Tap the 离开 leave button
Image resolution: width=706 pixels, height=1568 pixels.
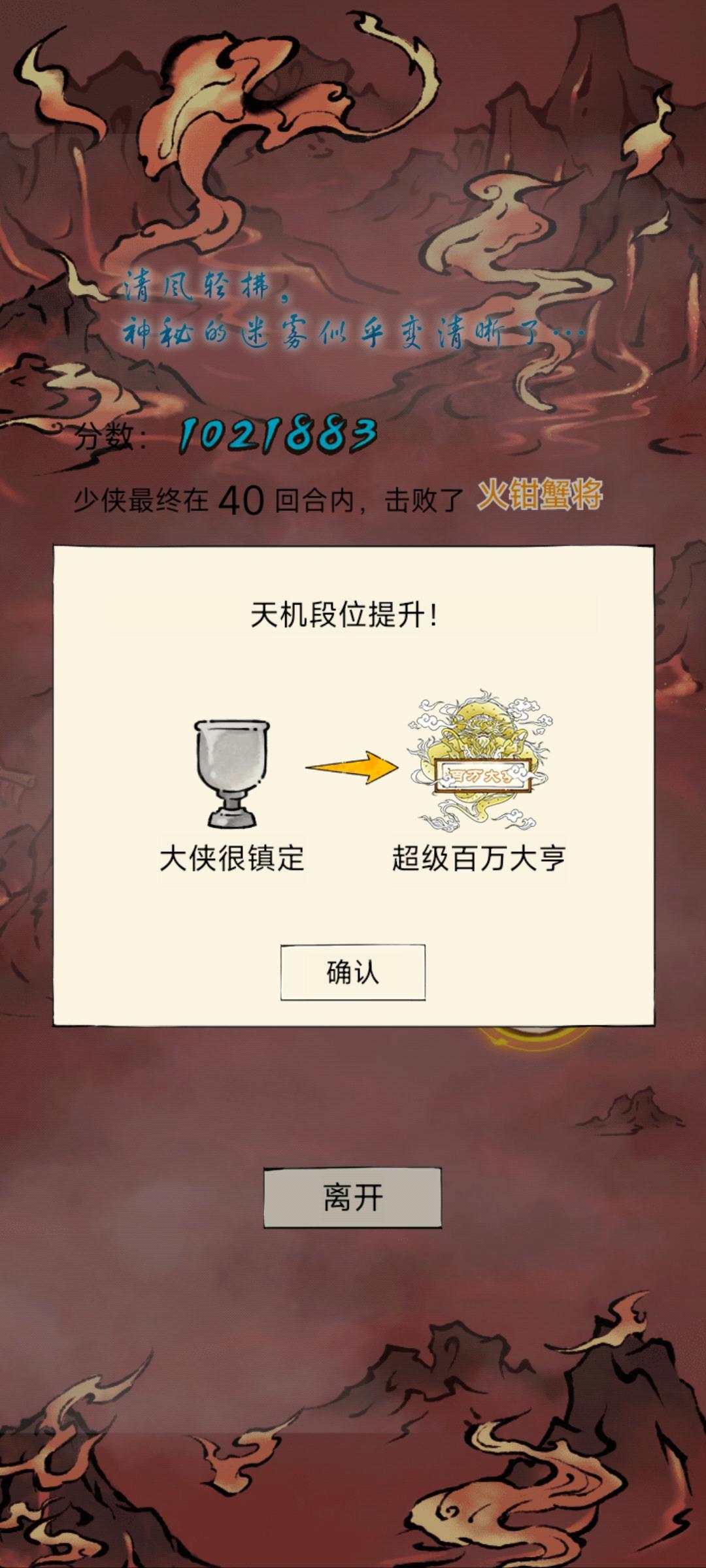click(353, 1198)
